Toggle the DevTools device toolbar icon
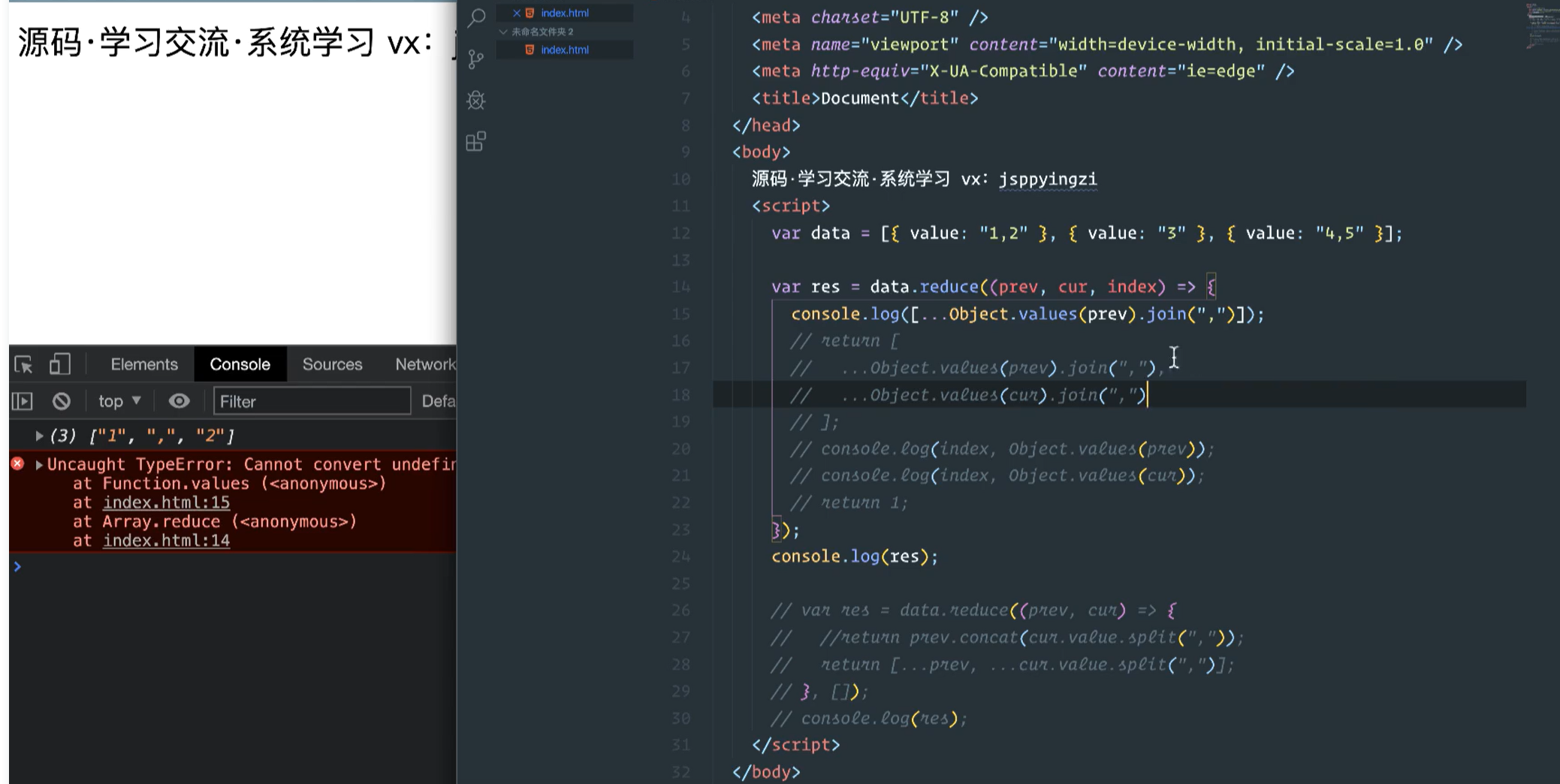The image size is (1560, 784). [60, 364]
